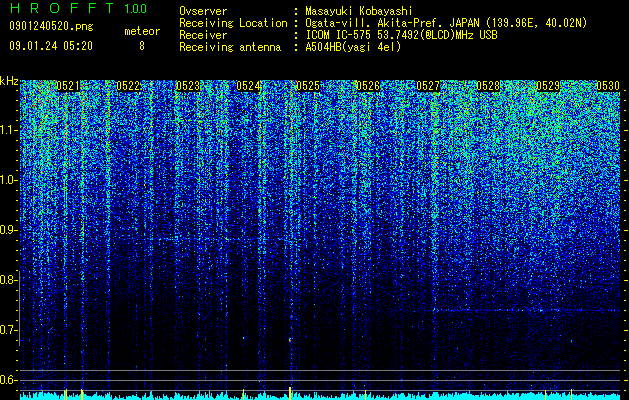Select the filename 0901240520.png text
This screenshot has width=629, height=400.
tap(51, 26)
